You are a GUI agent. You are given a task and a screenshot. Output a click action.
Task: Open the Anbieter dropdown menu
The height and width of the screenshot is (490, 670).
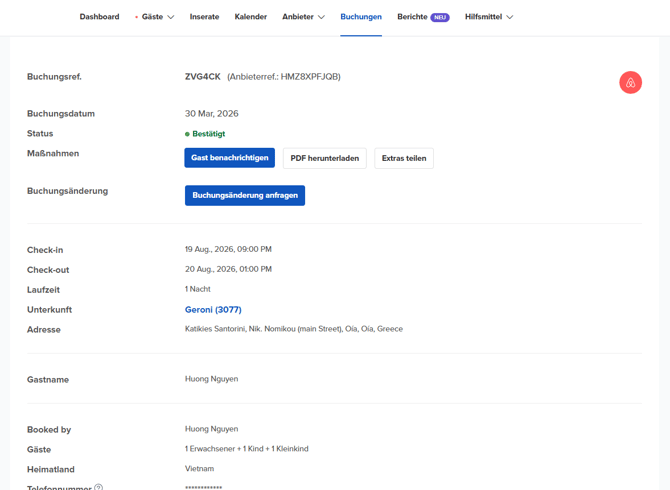[x=303, y=17]
